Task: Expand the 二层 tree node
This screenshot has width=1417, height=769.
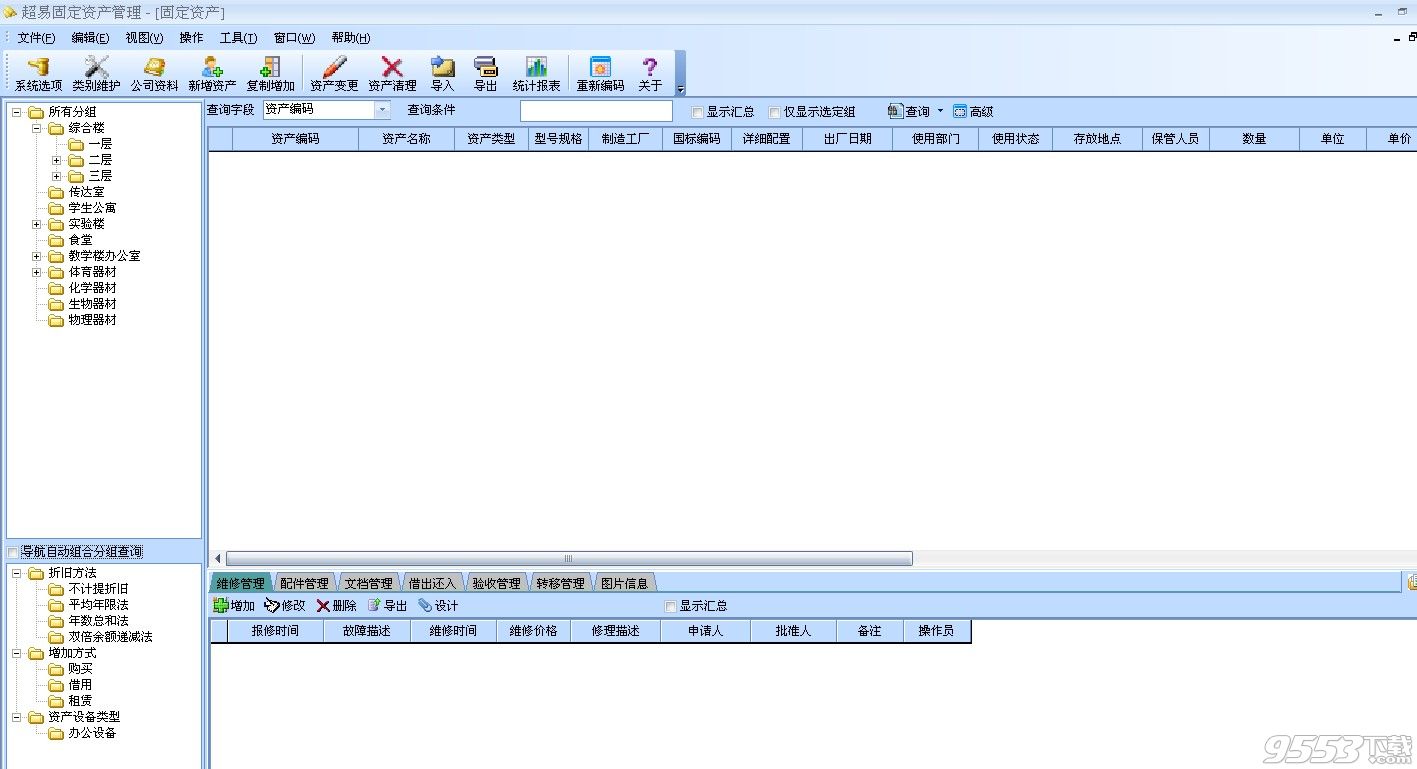Action: tap(57, 159)
